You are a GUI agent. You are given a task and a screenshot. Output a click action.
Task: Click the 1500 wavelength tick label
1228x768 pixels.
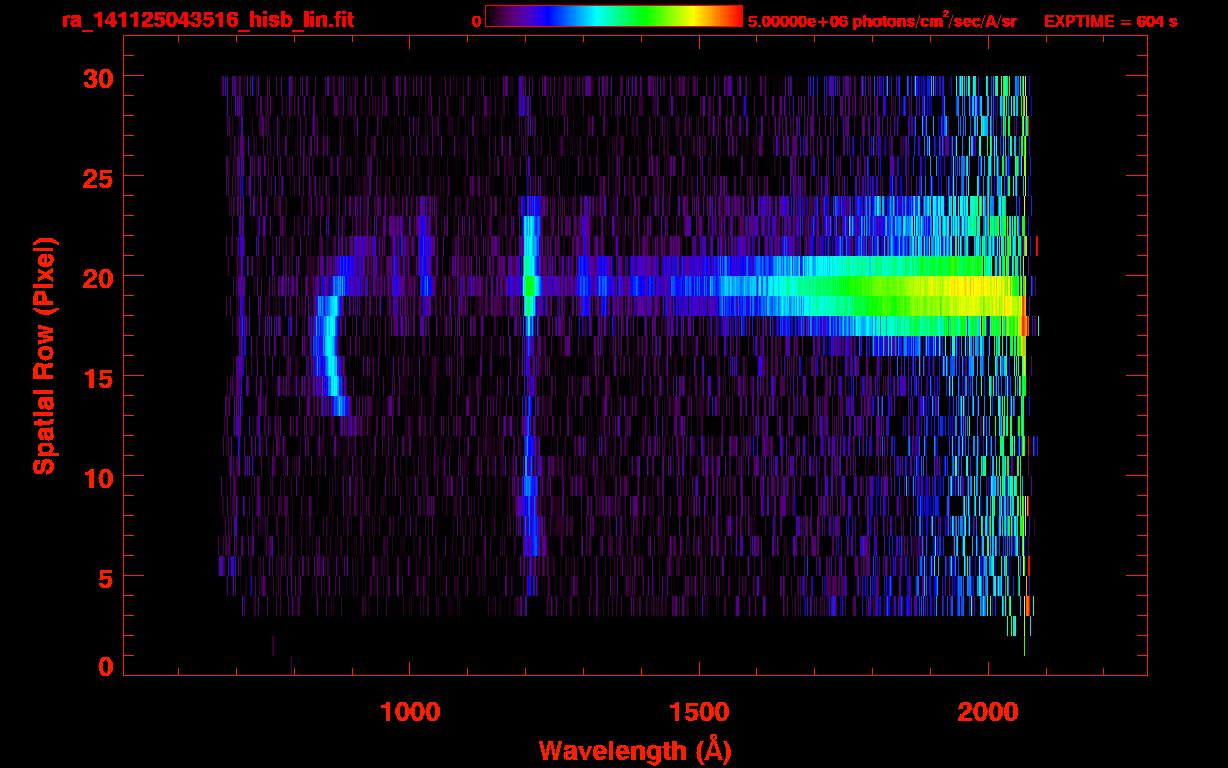(699, 712)
